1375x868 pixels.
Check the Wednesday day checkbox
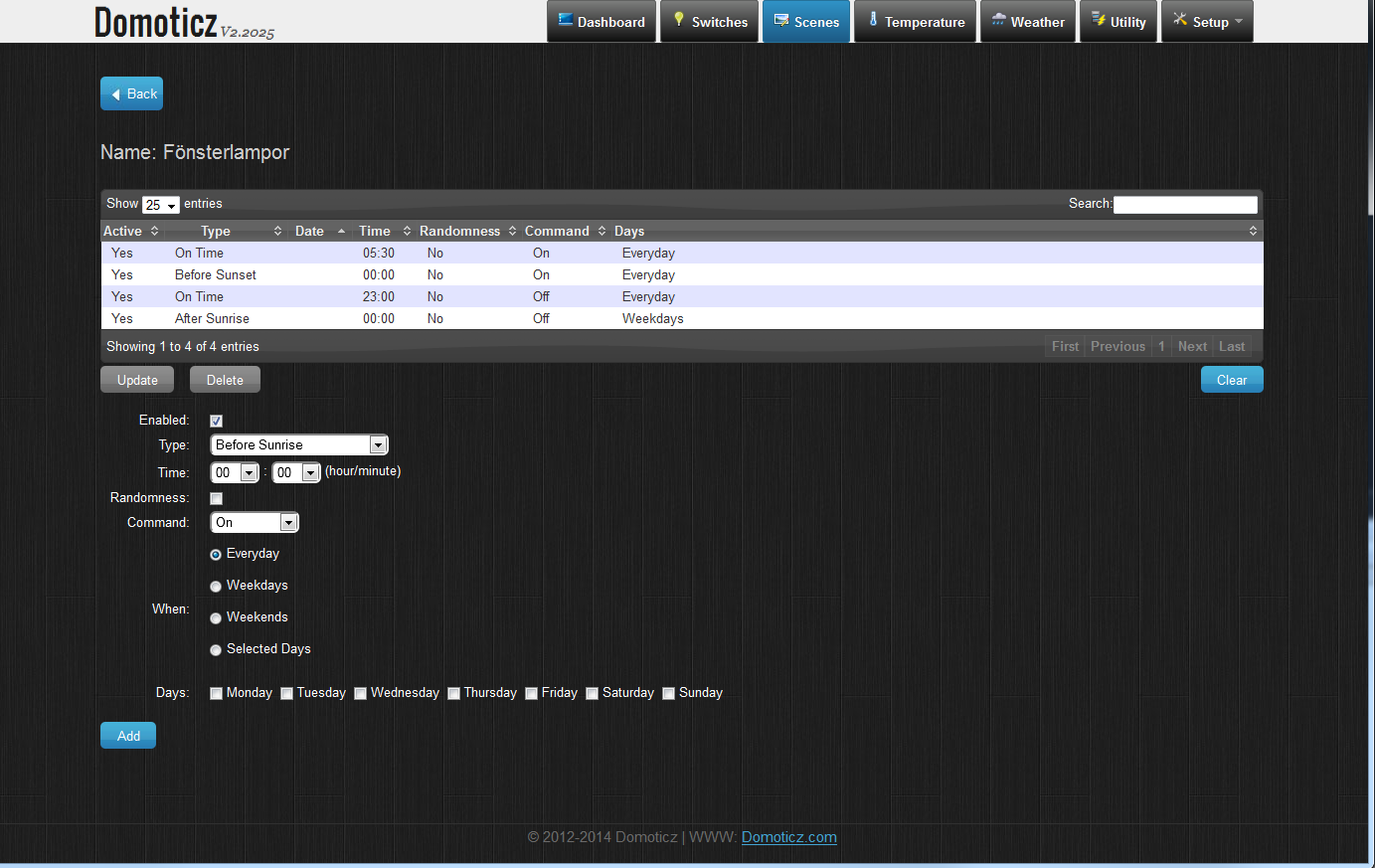click(361, 694)
